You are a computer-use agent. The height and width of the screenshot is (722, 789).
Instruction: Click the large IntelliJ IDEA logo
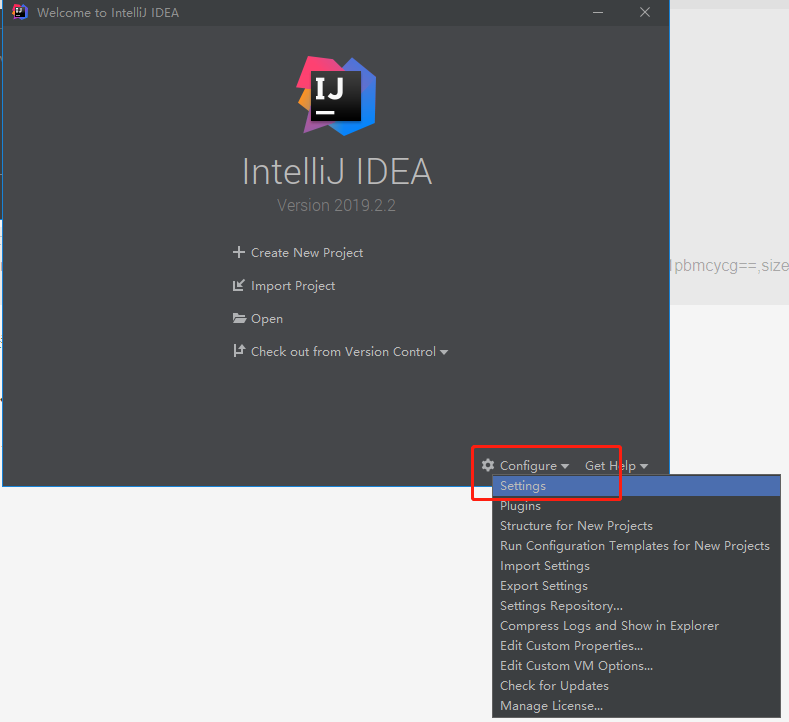336,96
